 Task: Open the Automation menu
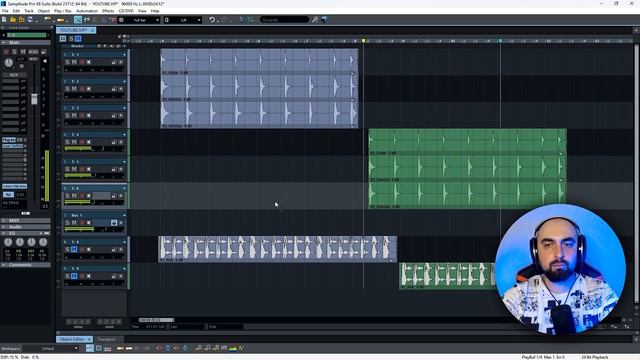[87, 11]
